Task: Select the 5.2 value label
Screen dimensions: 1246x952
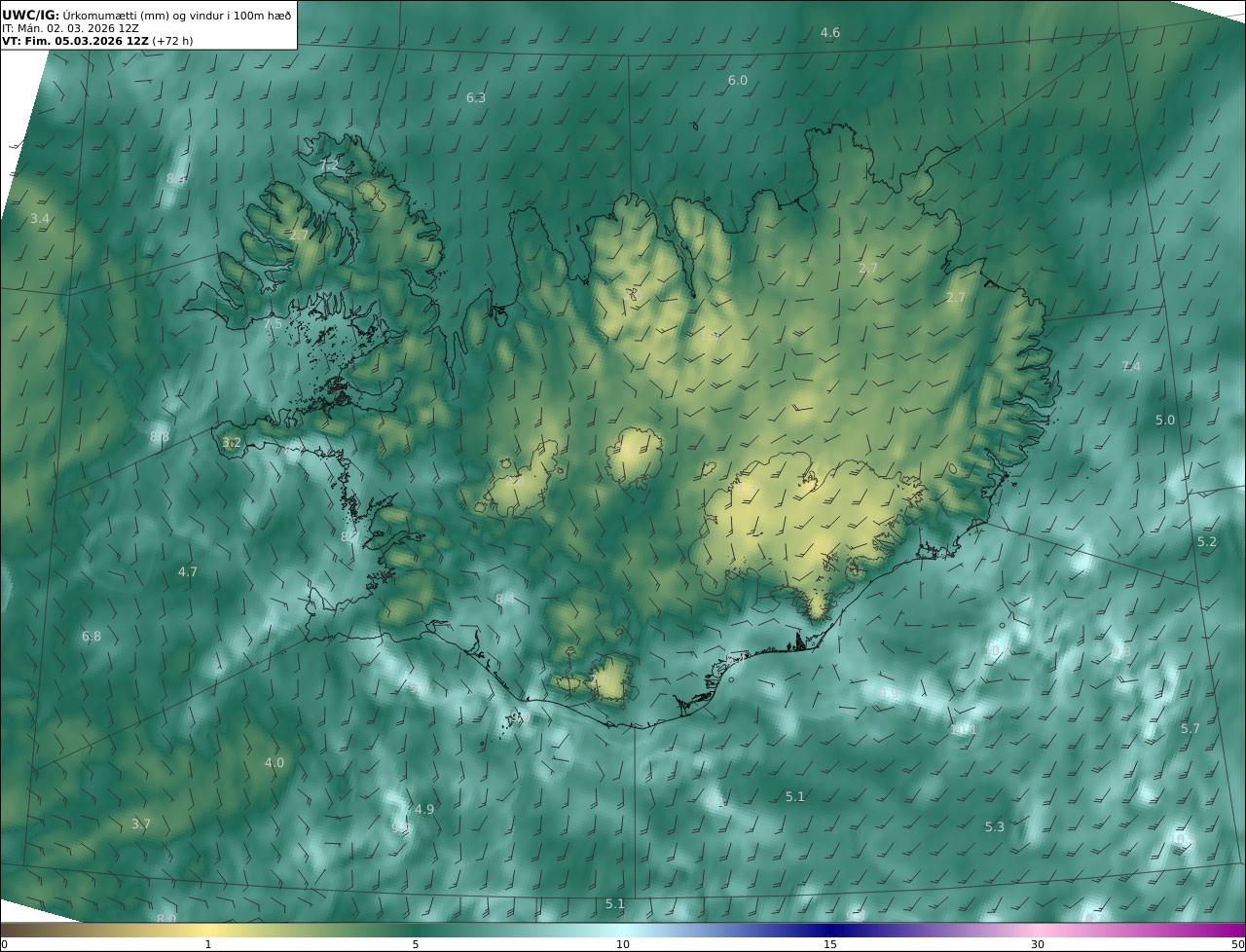Action: coord(1207,542)
